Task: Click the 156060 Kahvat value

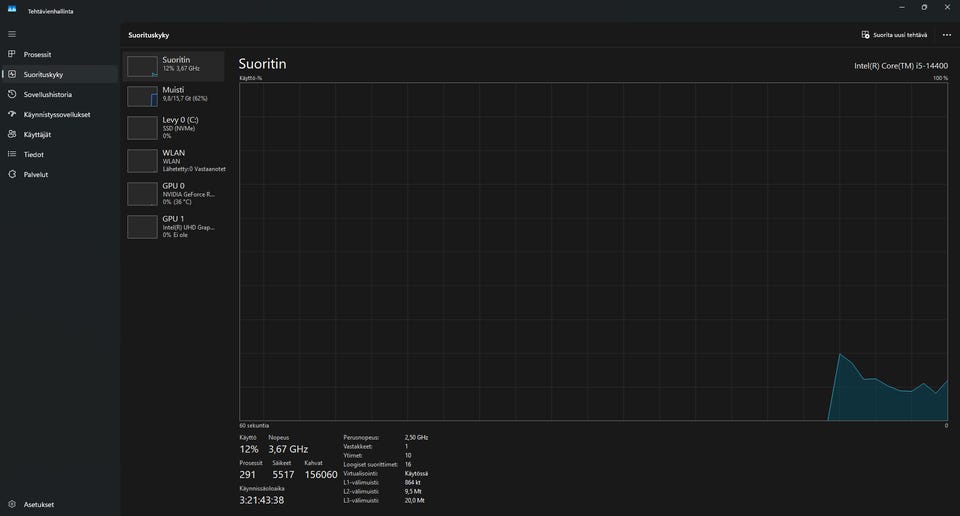Action: click(321, 474)
